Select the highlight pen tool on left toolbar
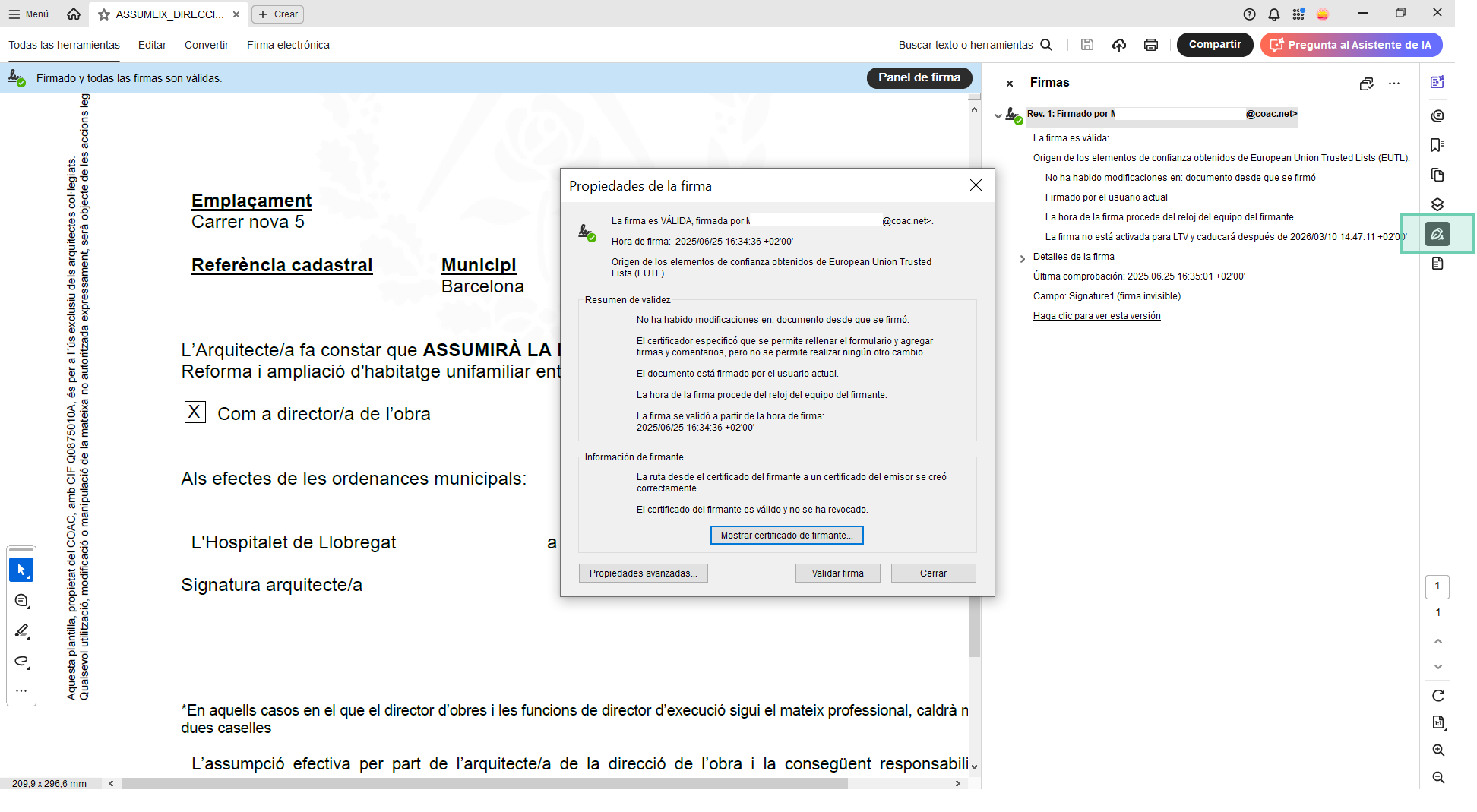 (x=21, y=631)
